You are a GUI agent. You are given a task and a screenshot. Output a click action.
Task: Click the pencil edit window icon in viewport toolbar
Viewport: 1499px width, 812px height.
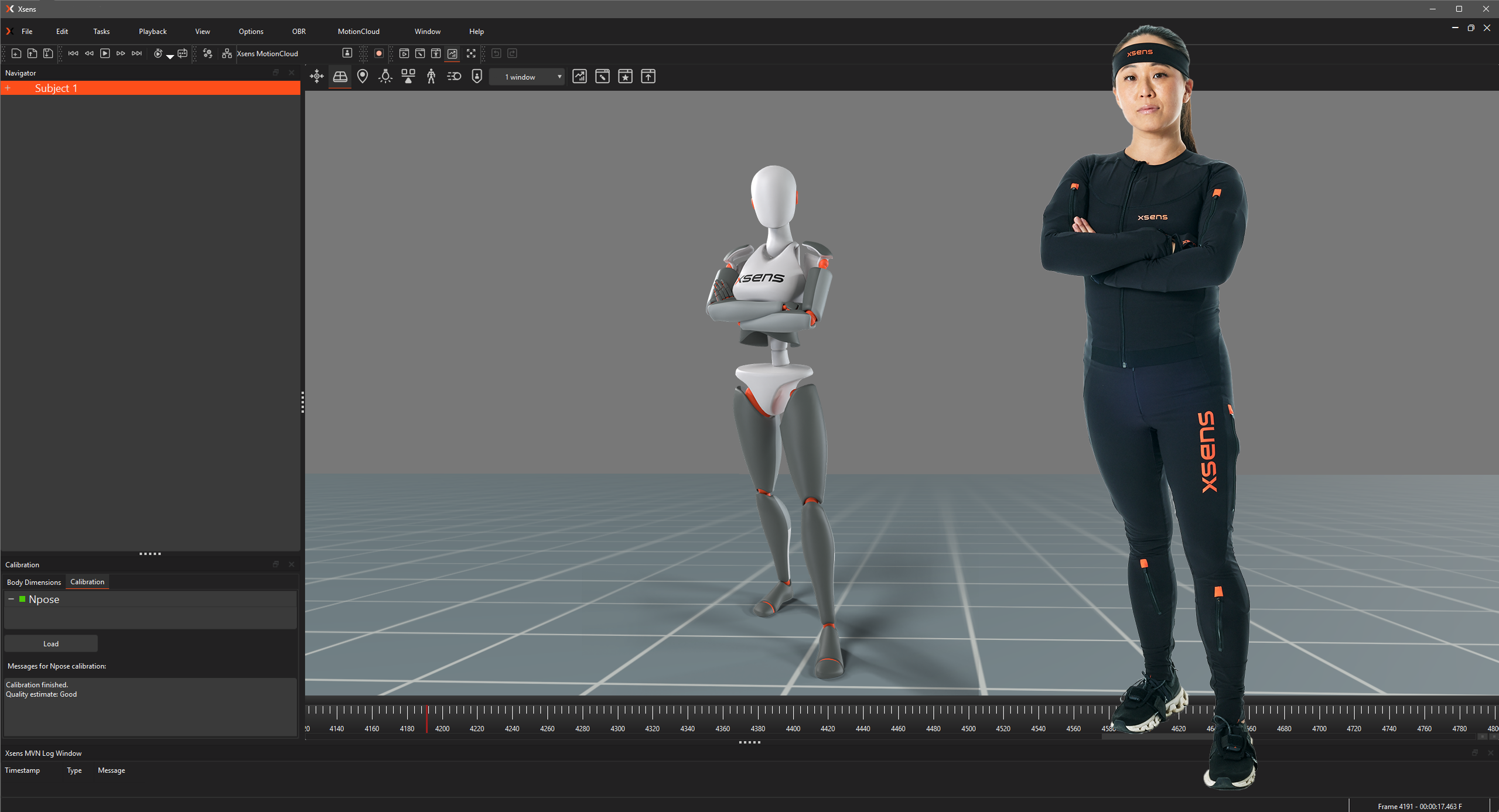click(602, 76)
